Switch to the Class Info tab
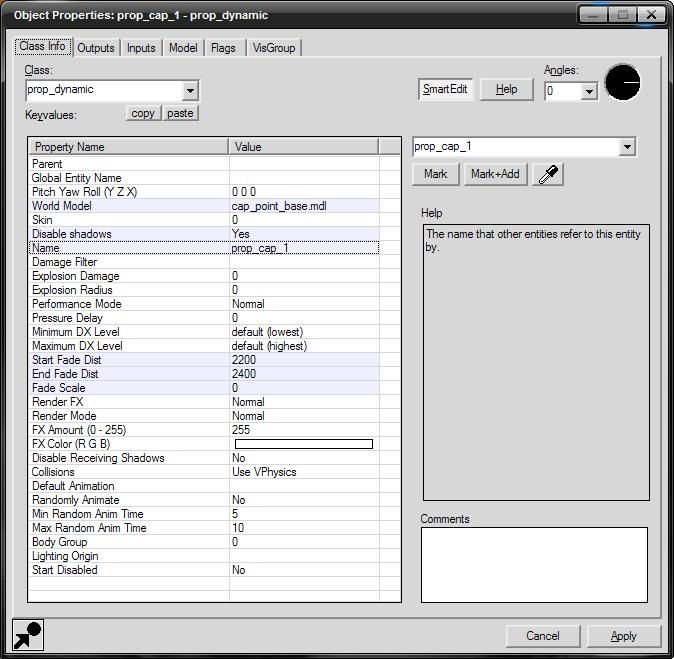Image resolution: width=674 pixels, height=659 pixels. (43, 46)
